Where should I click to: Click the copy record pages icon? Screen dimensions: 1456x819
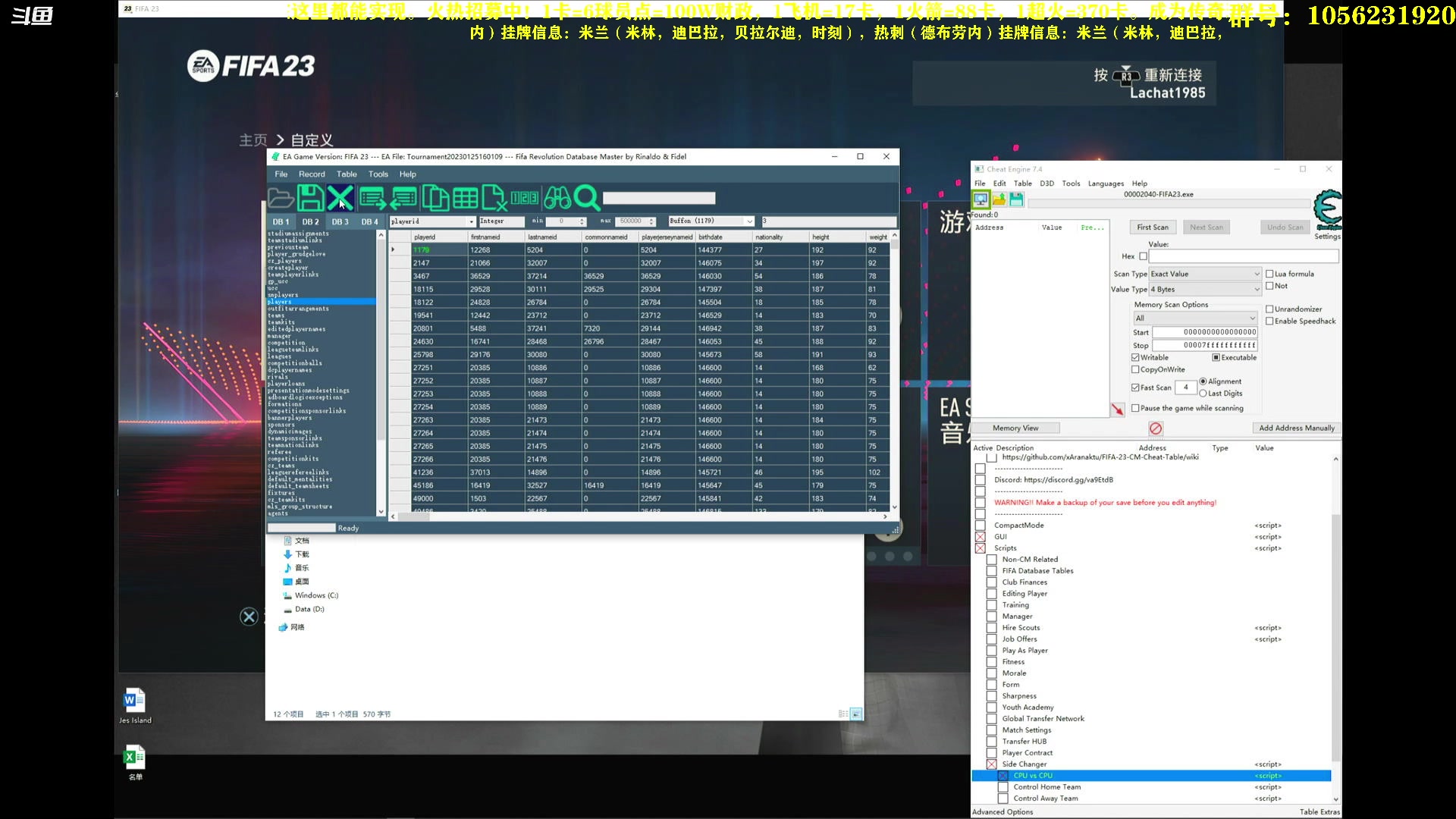pos(435,199)
